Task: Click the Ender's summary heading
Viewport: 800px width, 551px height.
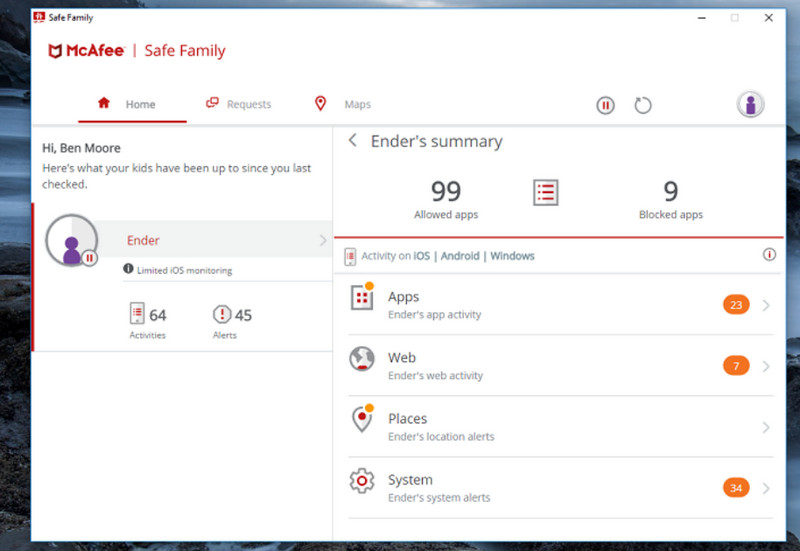Action: pos(437,141)
